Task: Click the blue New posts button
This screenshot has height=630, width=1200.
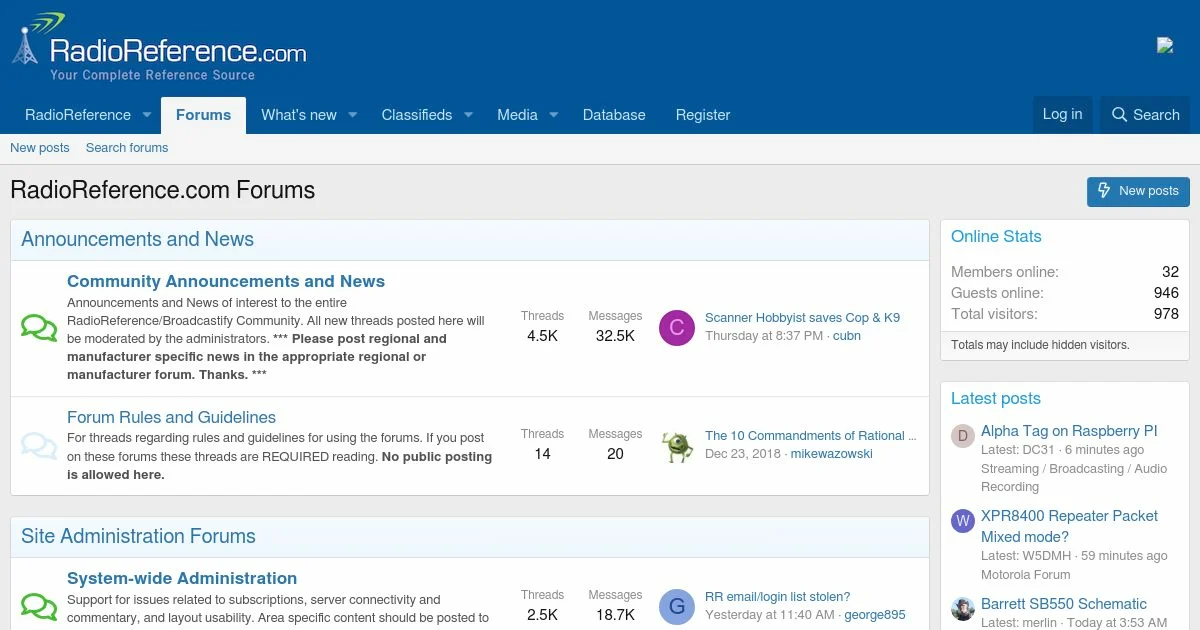Action: (x=1138, y=191)
